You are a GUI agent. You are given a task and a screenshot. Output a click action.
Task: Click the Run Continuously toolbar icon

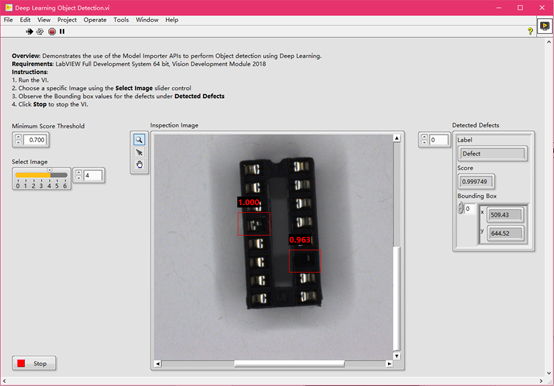tap(40, 31)
